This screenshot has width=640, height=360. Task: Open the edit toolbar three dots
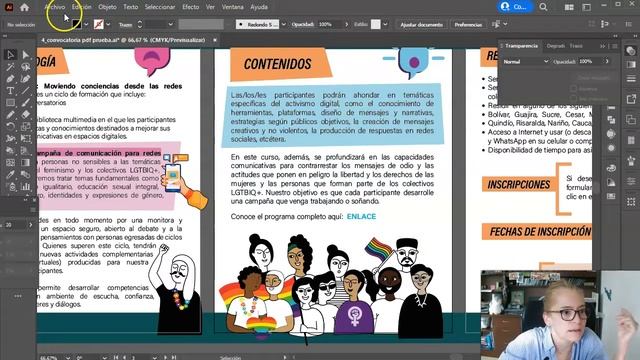[18, 296]
